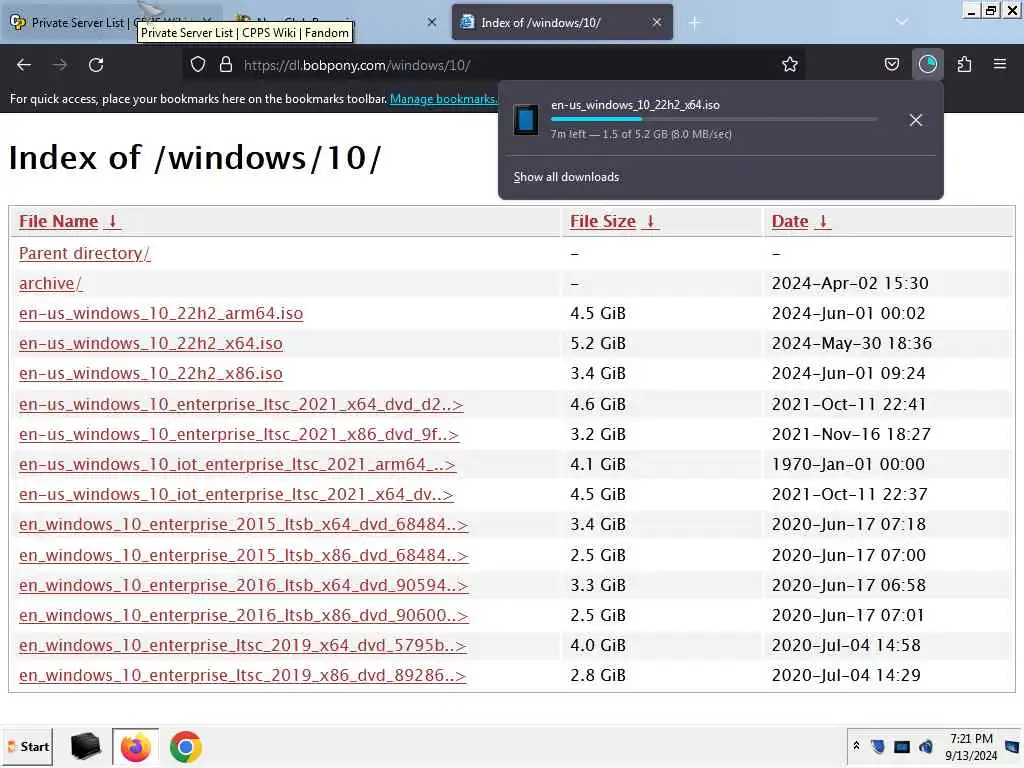This screenshot has height=768, width=1024.
Task: Click the Firefox taskbar icon
Action: (x=135, y=746)
